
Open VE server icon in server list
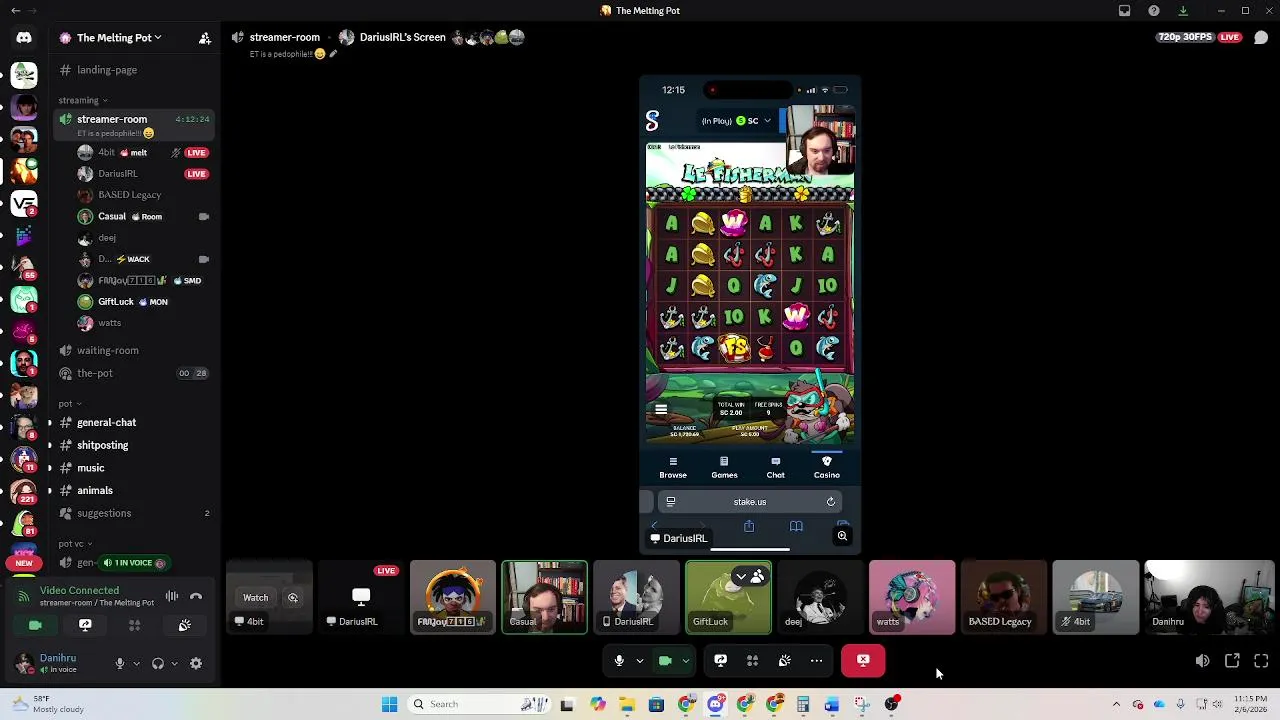coord(24,204)
